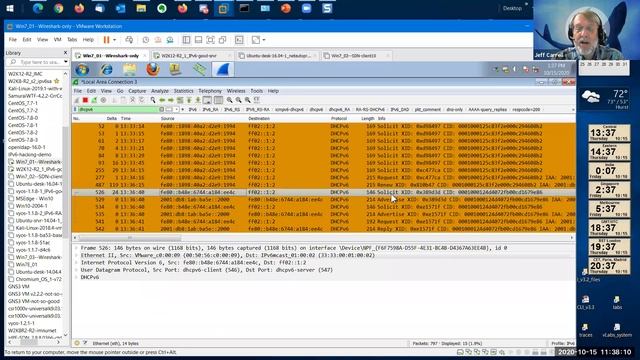640x360 pixels.
Task: Switch to W2K12-R2_1_IPv6 VM tab
Action: [x=190, y=56]
